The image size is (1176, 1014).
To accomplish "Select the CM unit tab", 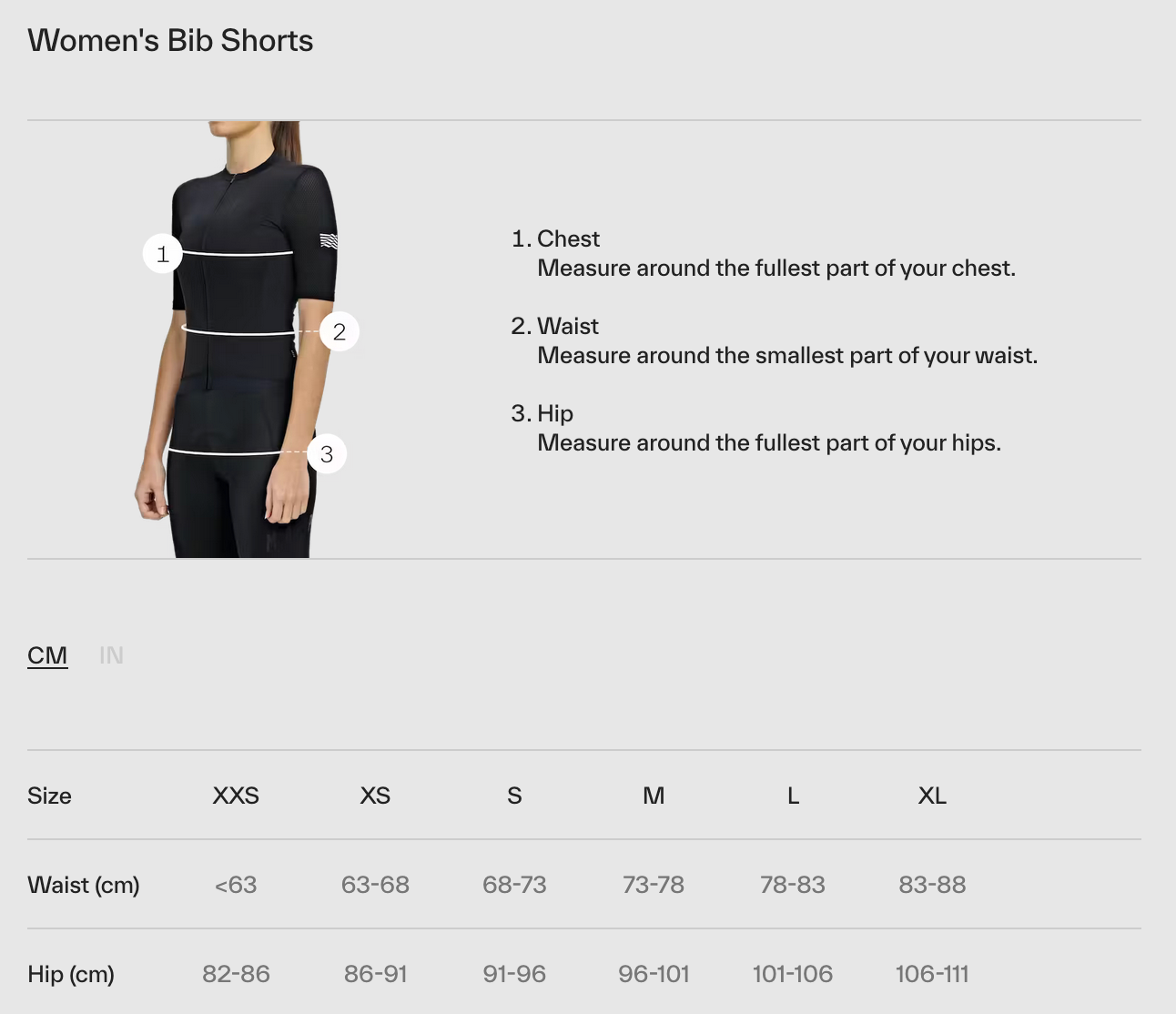I will tap(47, 655).
